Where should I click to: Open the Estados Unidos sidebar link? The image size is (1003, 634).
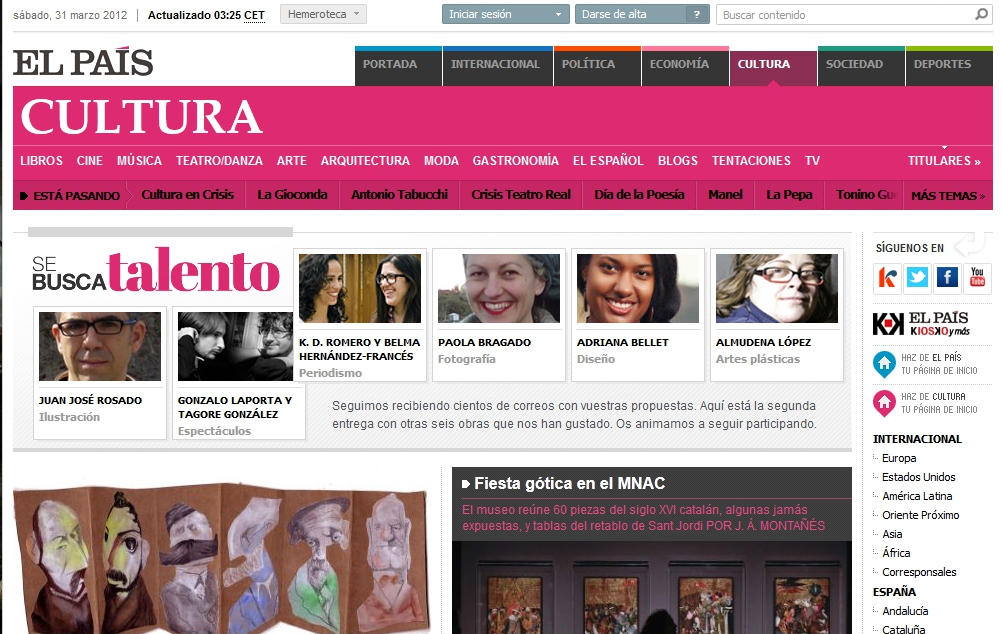point(919,477)
